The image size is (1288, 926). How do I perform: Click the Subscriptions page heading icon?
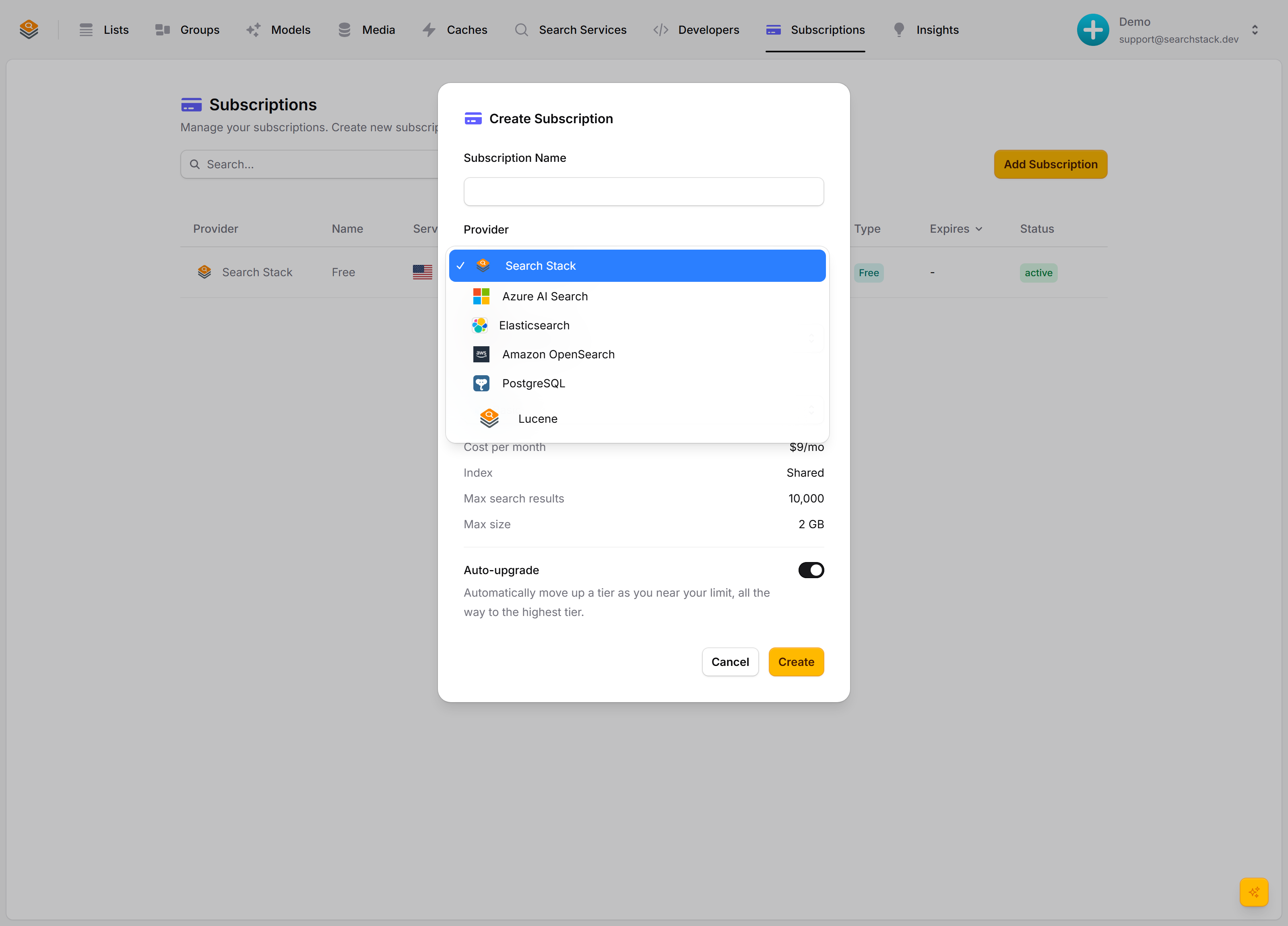[191, 105]
